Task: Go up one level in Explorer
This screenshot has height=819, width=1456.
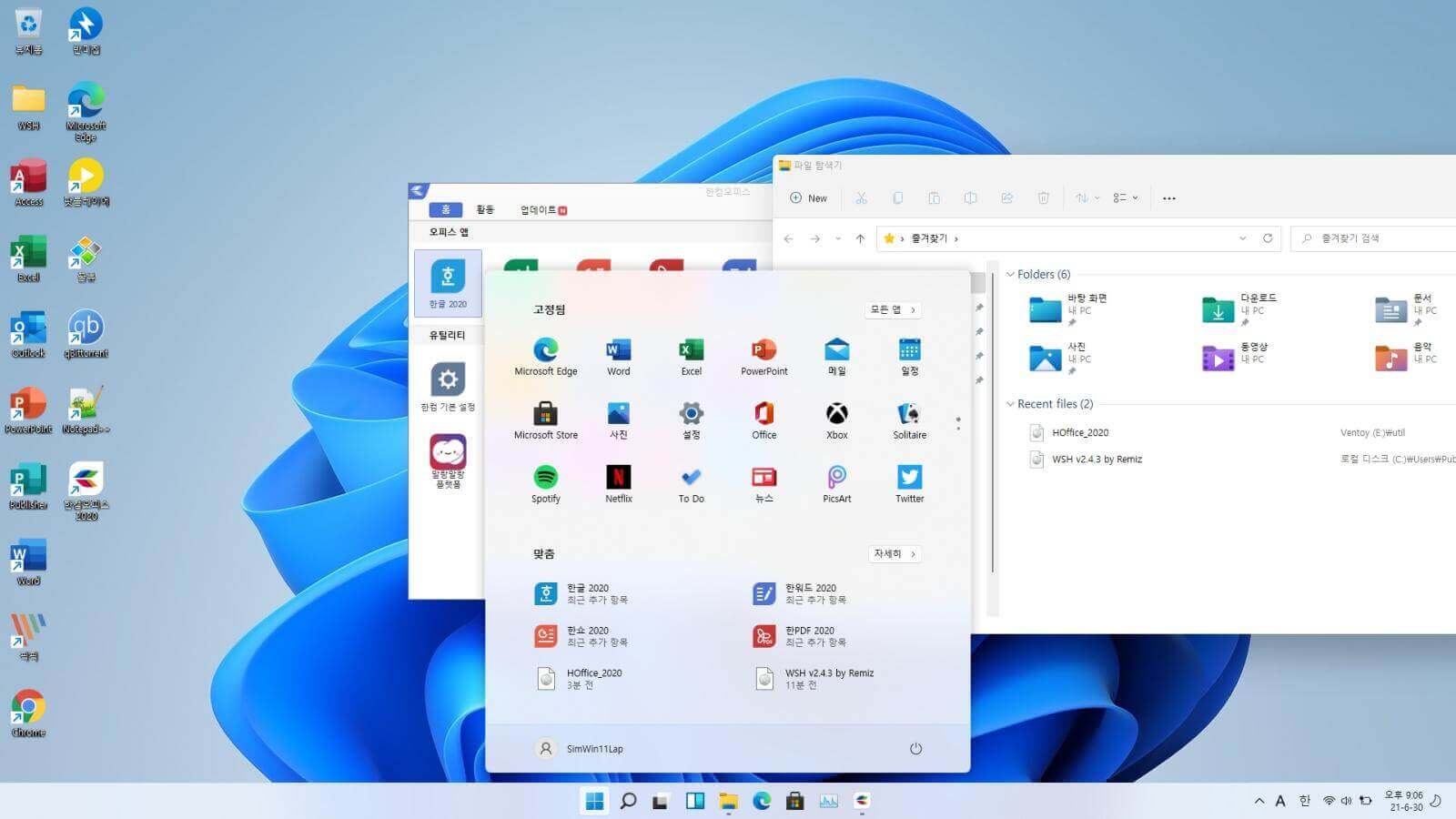Action: tap(860, 238)
